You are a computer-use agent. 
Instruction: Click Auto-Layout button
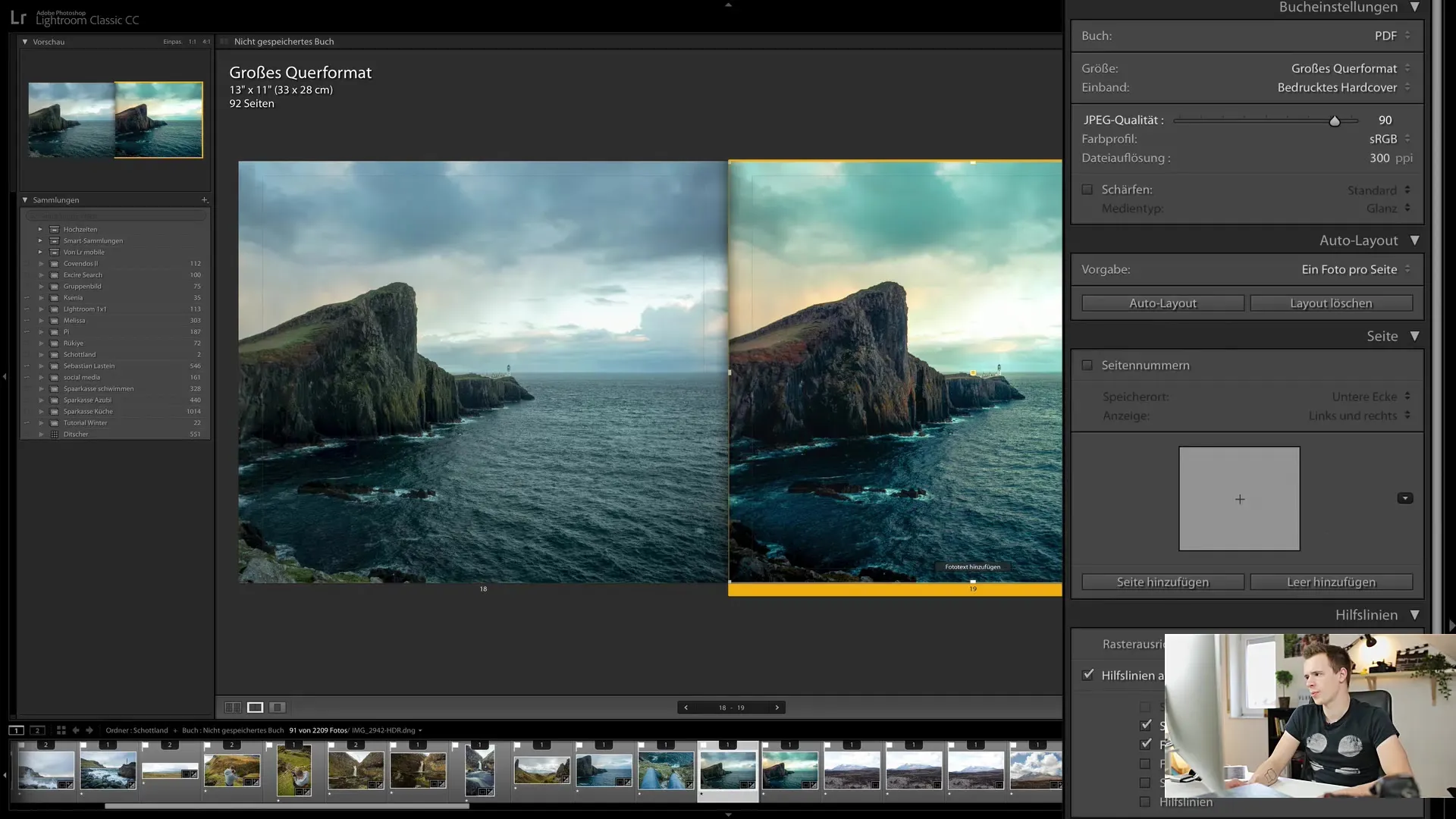coord(1163,303)
